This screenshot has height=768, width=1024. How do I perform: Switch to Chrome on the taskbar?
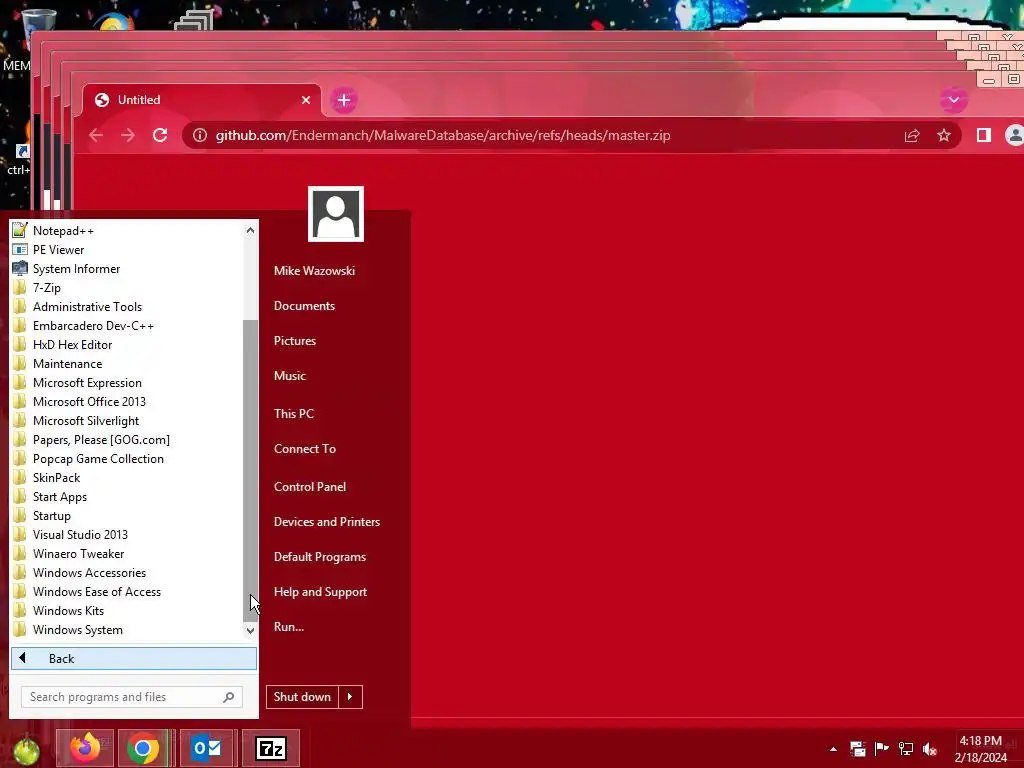coord(143,748)
